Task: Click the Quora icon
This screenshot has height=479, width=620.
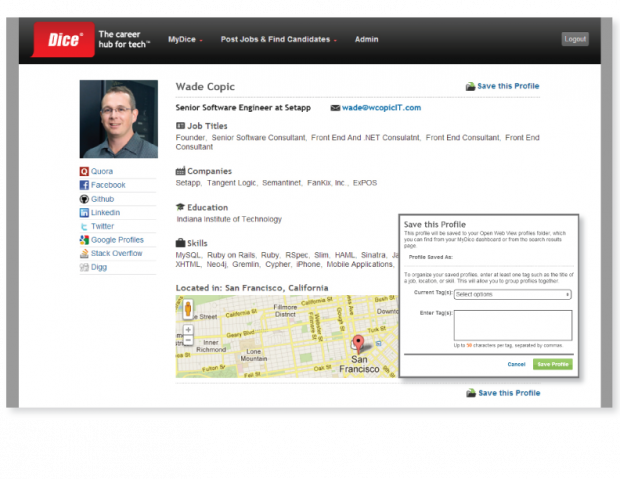Action: 84,171
